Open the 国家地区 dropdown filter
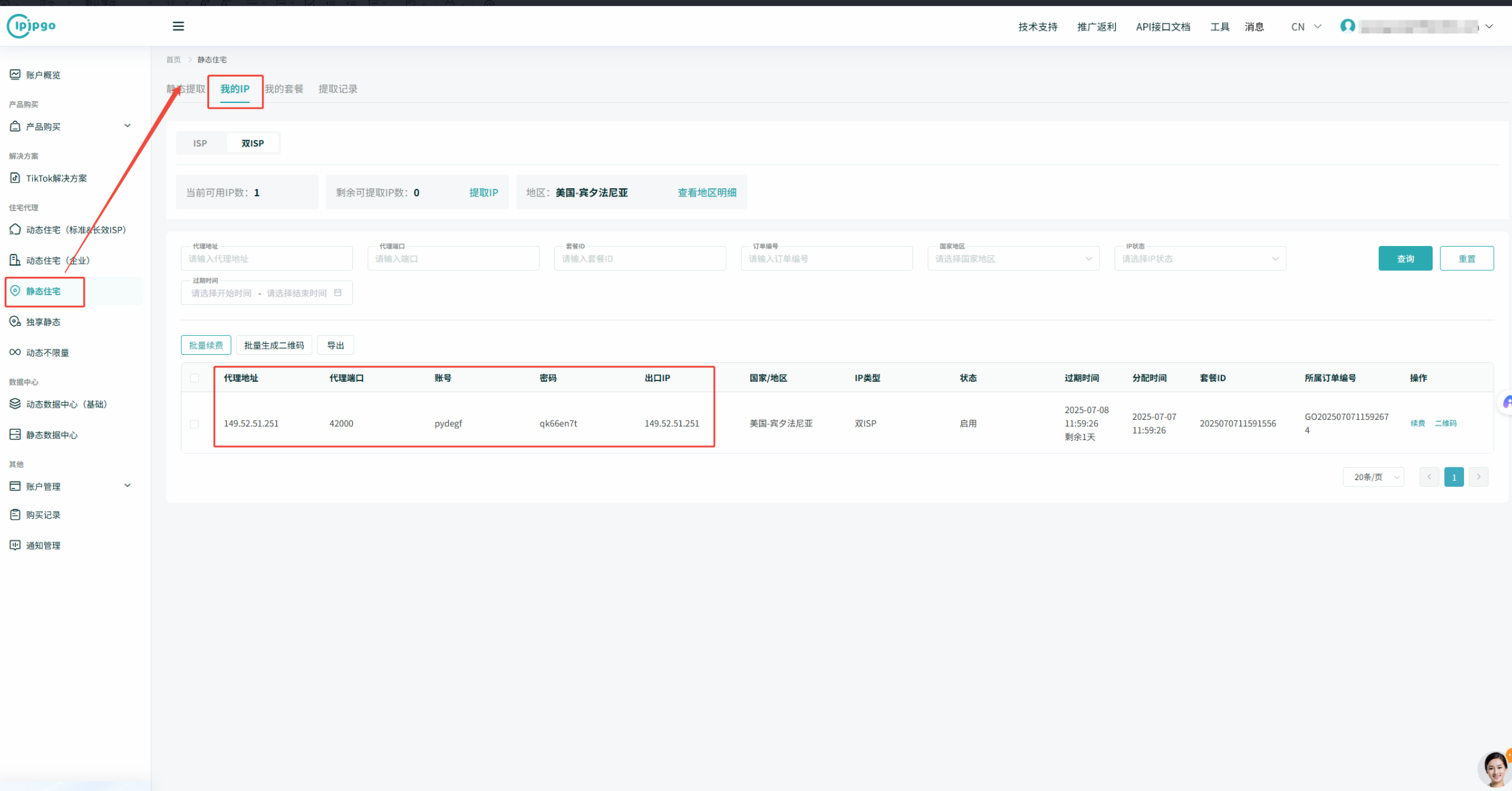Viewport: 1512px width, 791px height. [x=1013, y=259]
